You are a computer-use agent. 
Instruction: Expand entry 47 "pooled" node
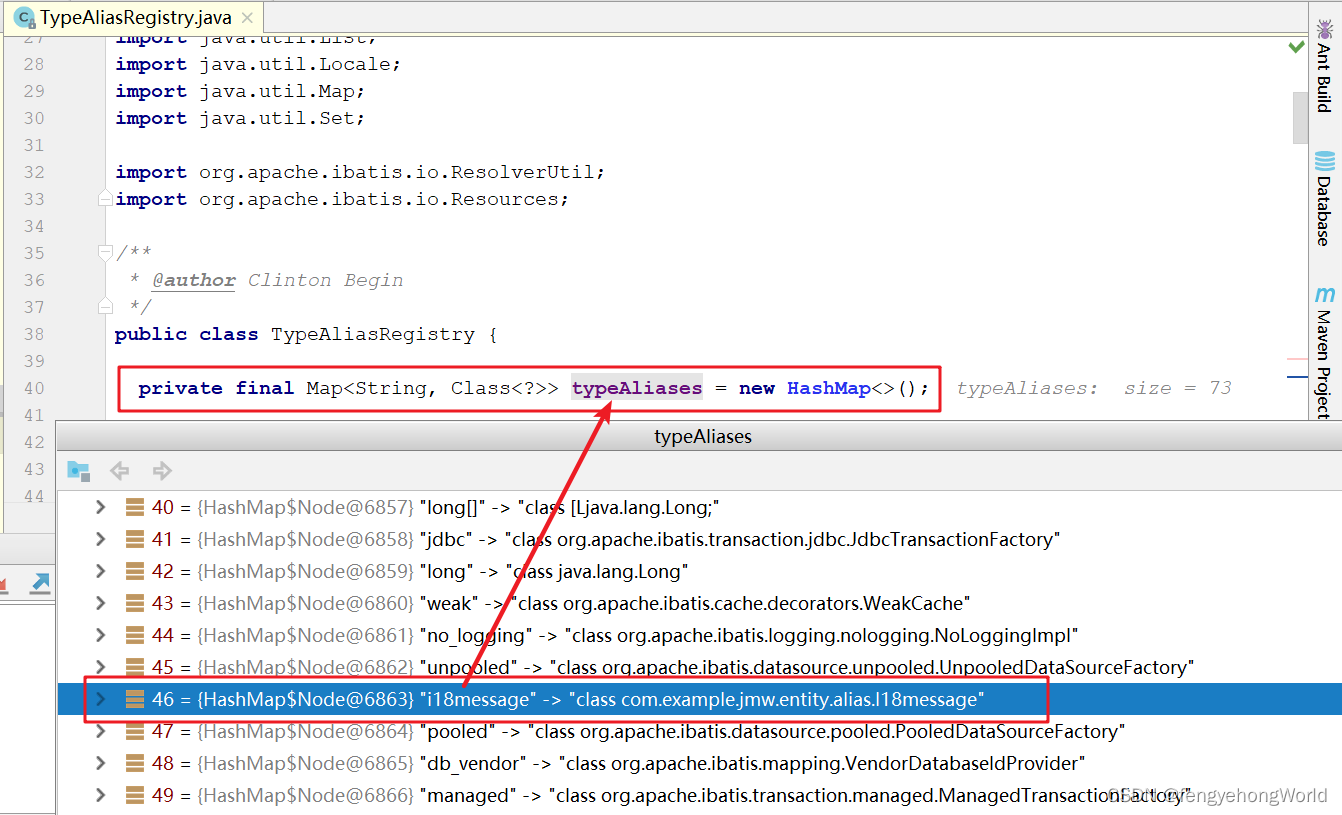[x=99, y=731]
